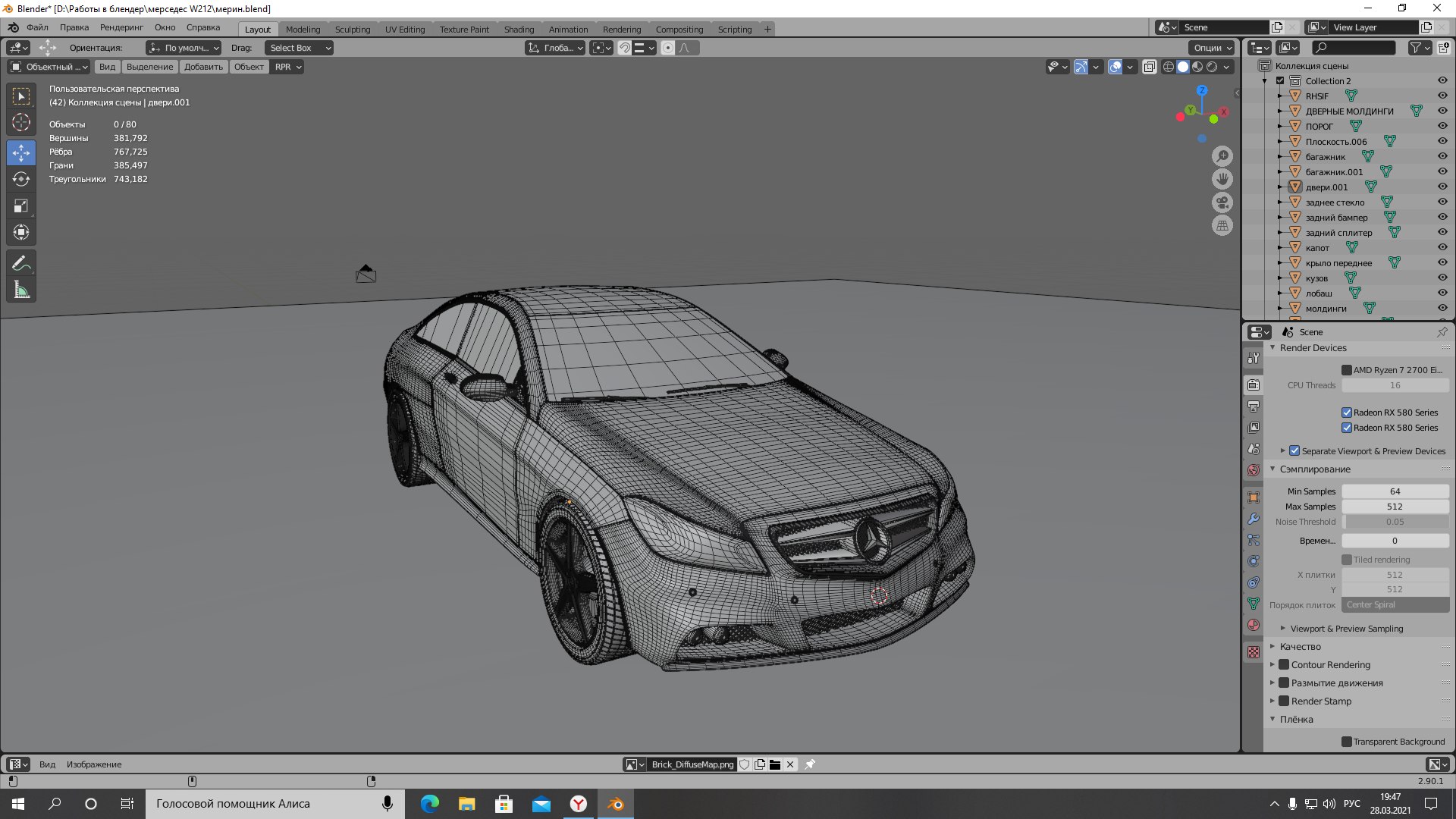Open the orientation По умолч... dropdown

pos(184,48)
